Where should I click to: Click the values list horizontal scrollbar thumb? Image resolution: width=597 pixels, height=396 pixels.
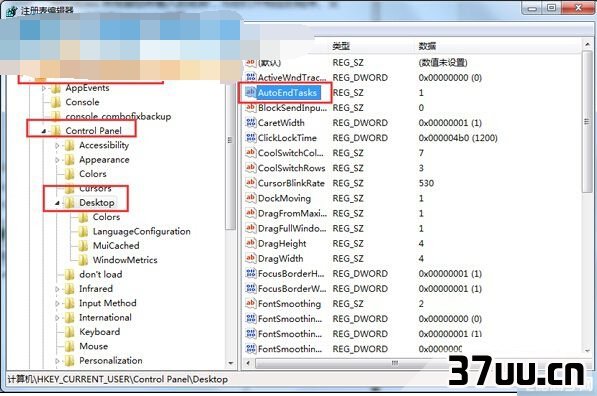point(395,363)
